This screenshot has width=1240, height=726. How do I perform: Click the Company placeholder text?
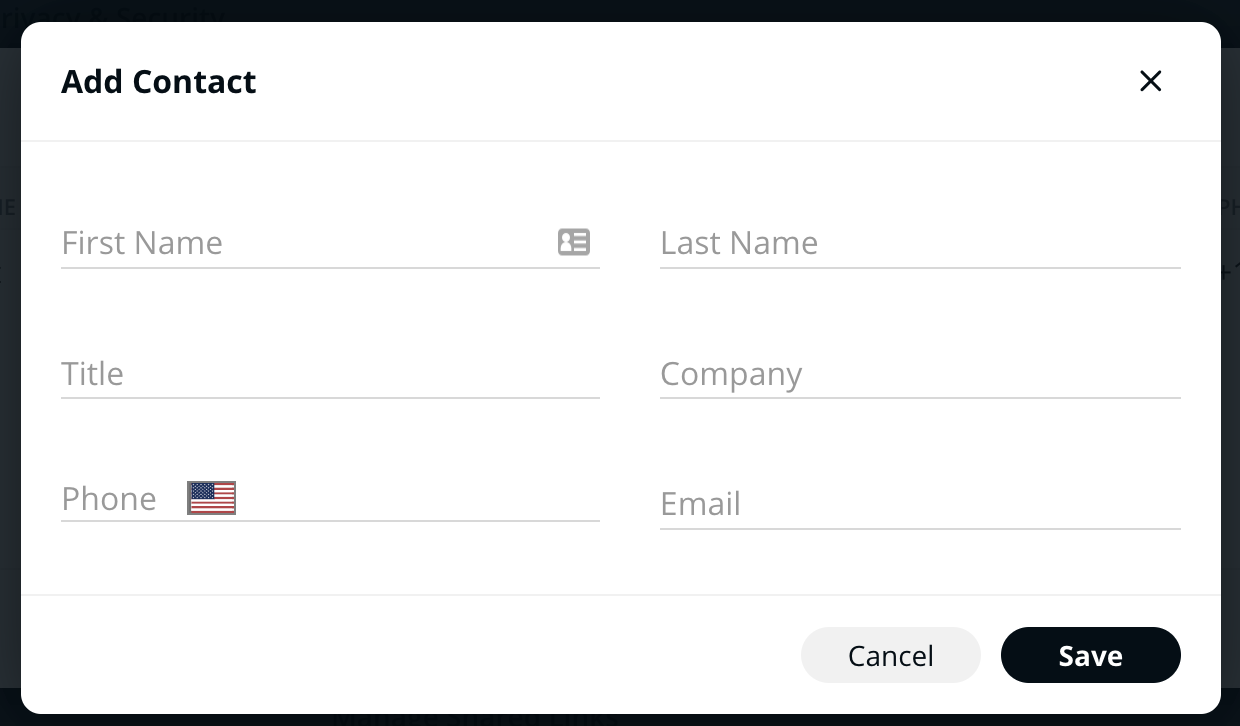point(731,374)
